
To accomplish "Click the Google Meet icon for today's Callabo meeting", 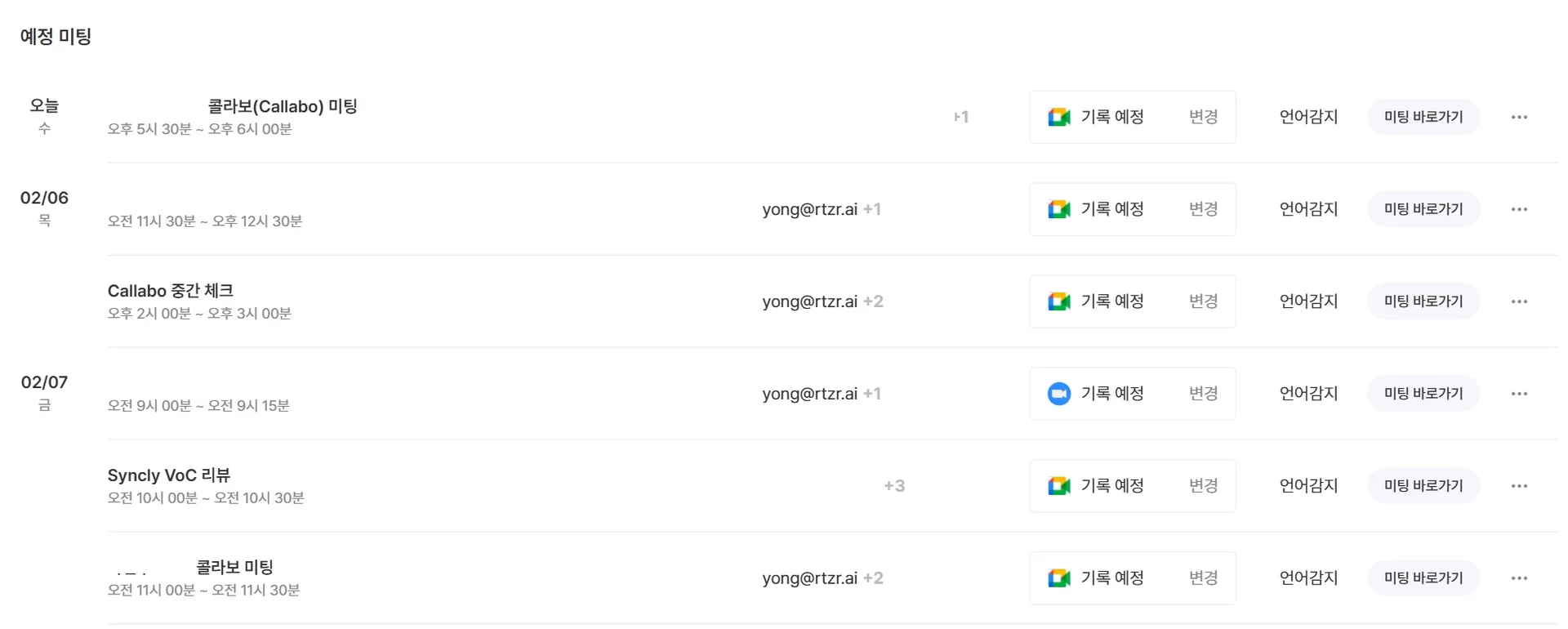I will click(1059, 117).
